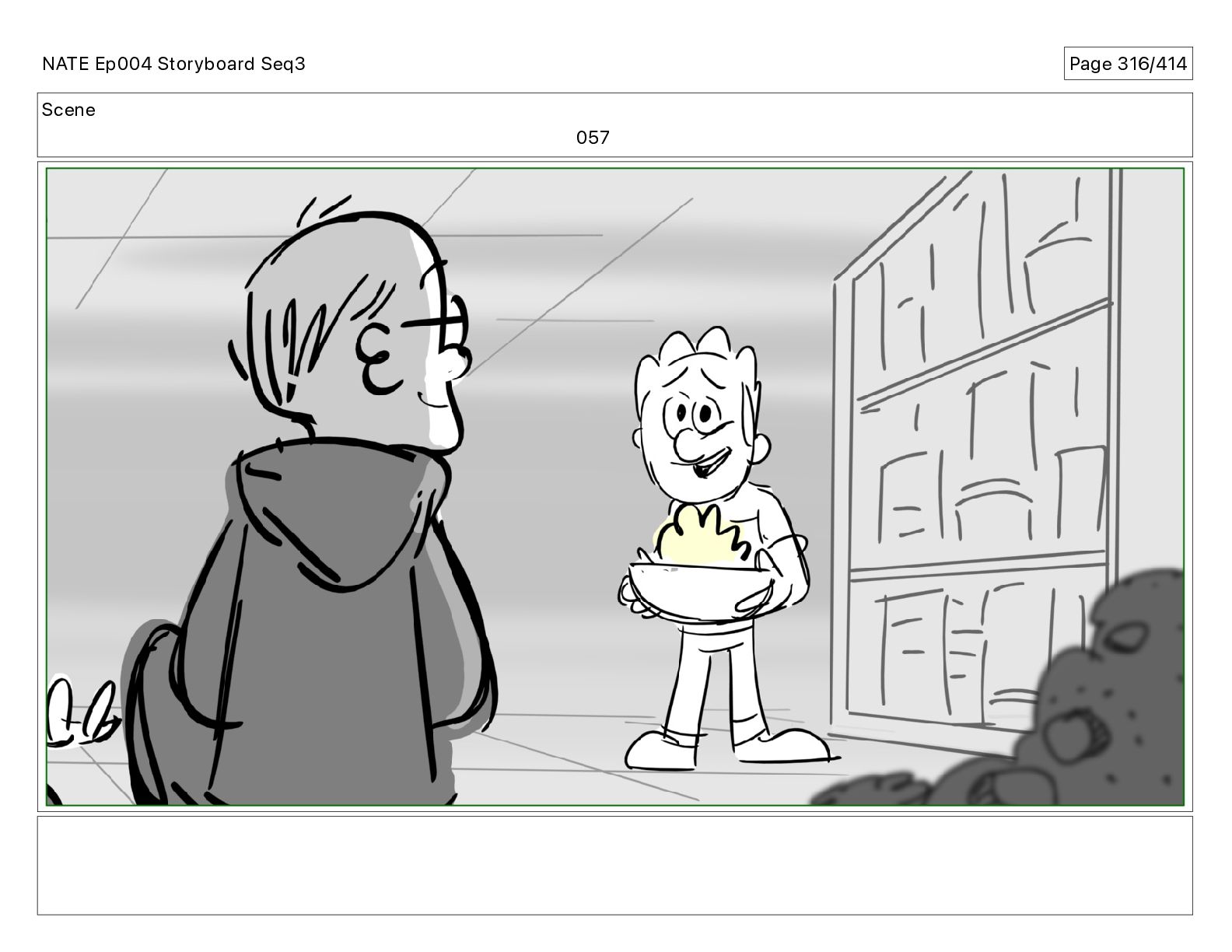Click the 'NATE Ep004 Storyboard Seq3' title text

click(173, 64)
